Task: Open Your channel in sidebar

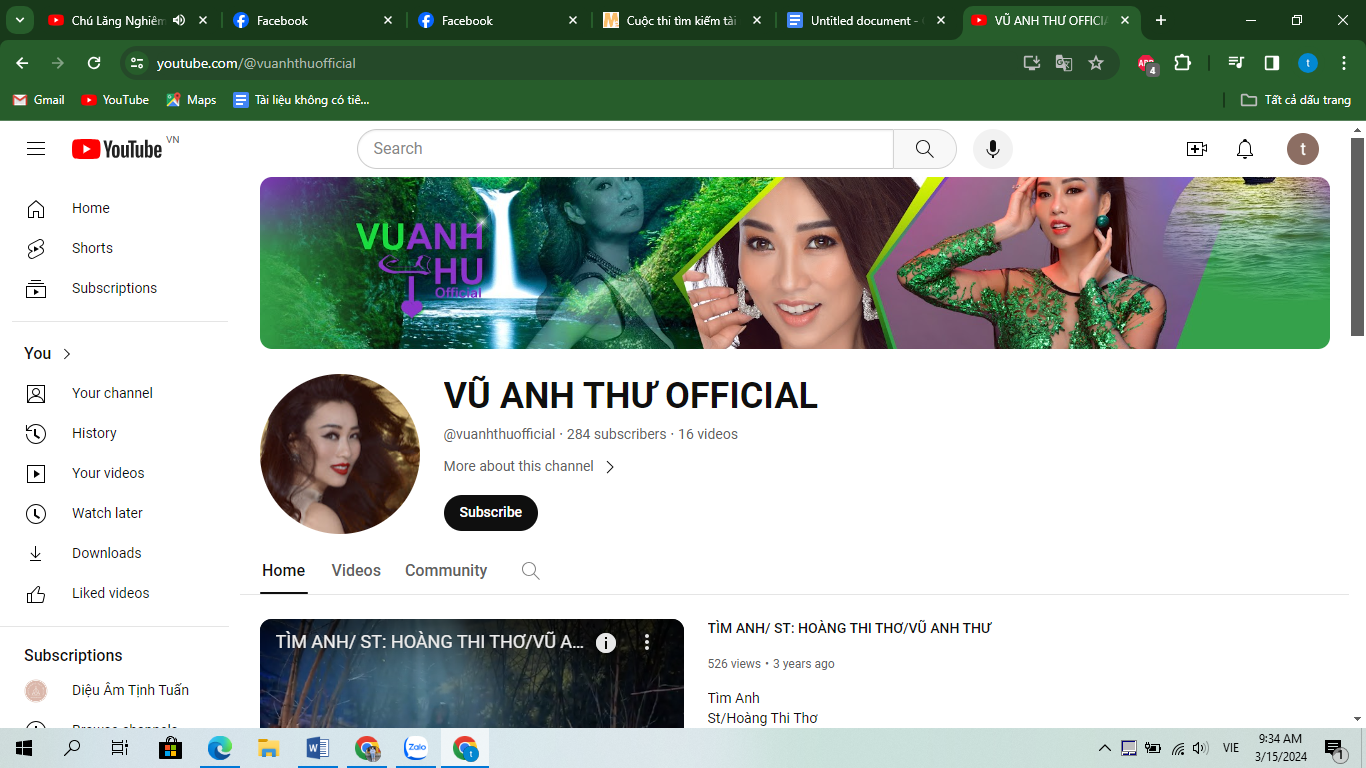Action: (x=120, y=393)
